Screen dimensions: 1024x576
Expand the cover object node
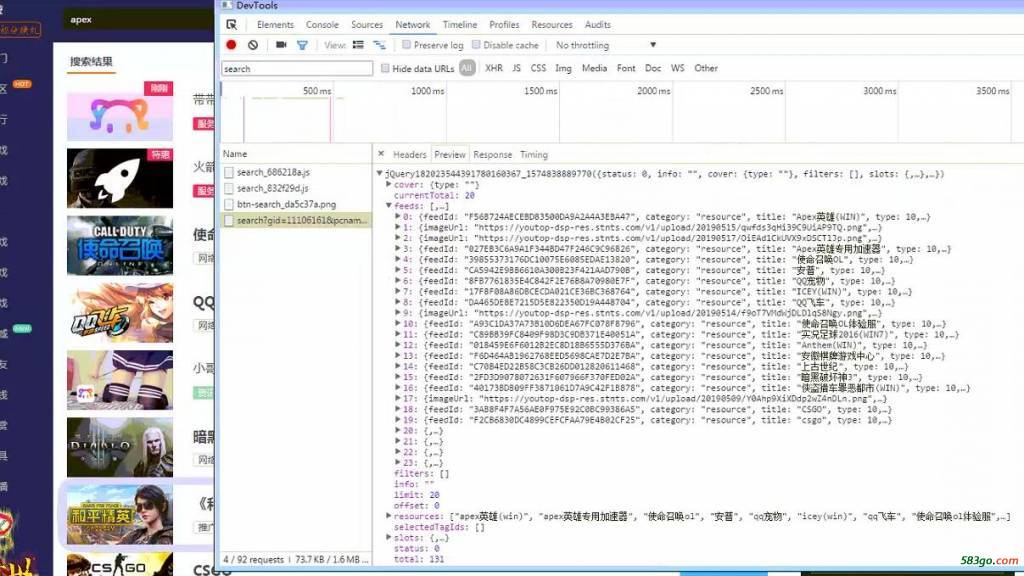pyautogui.click(x=389, y=184)
